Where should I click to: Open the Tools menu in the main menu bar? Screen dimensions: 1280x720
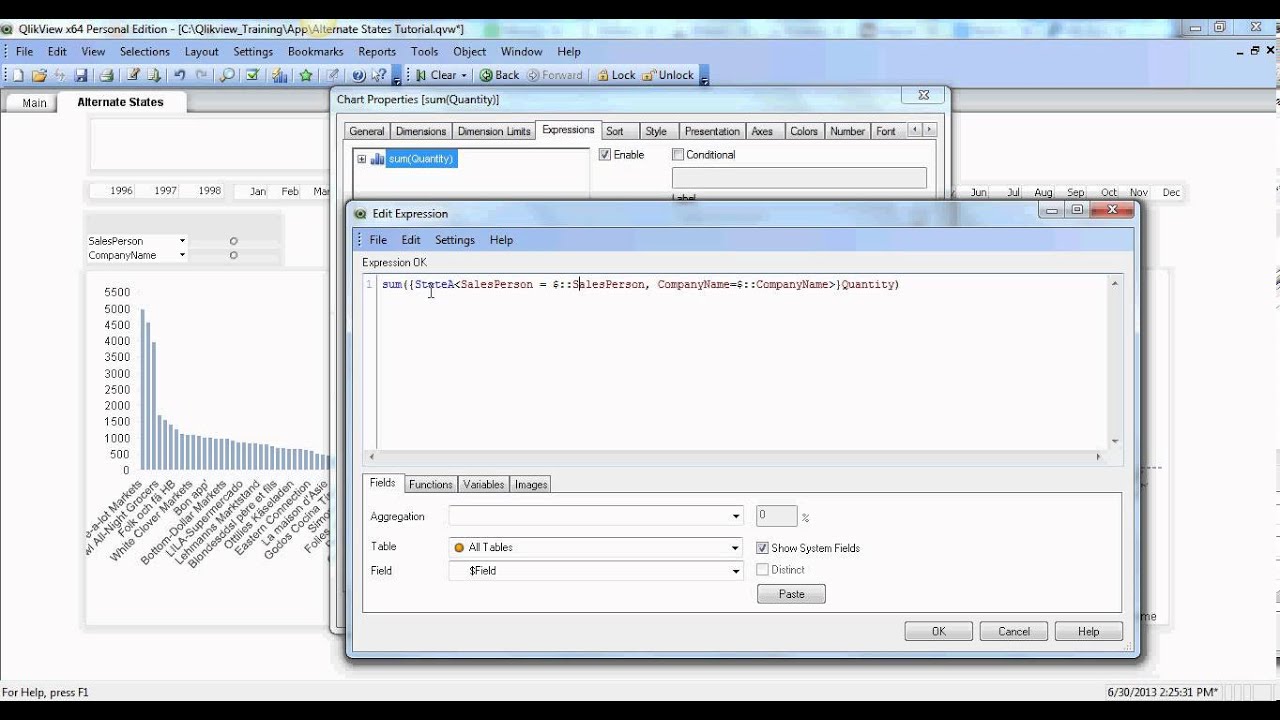pos(424,52)
